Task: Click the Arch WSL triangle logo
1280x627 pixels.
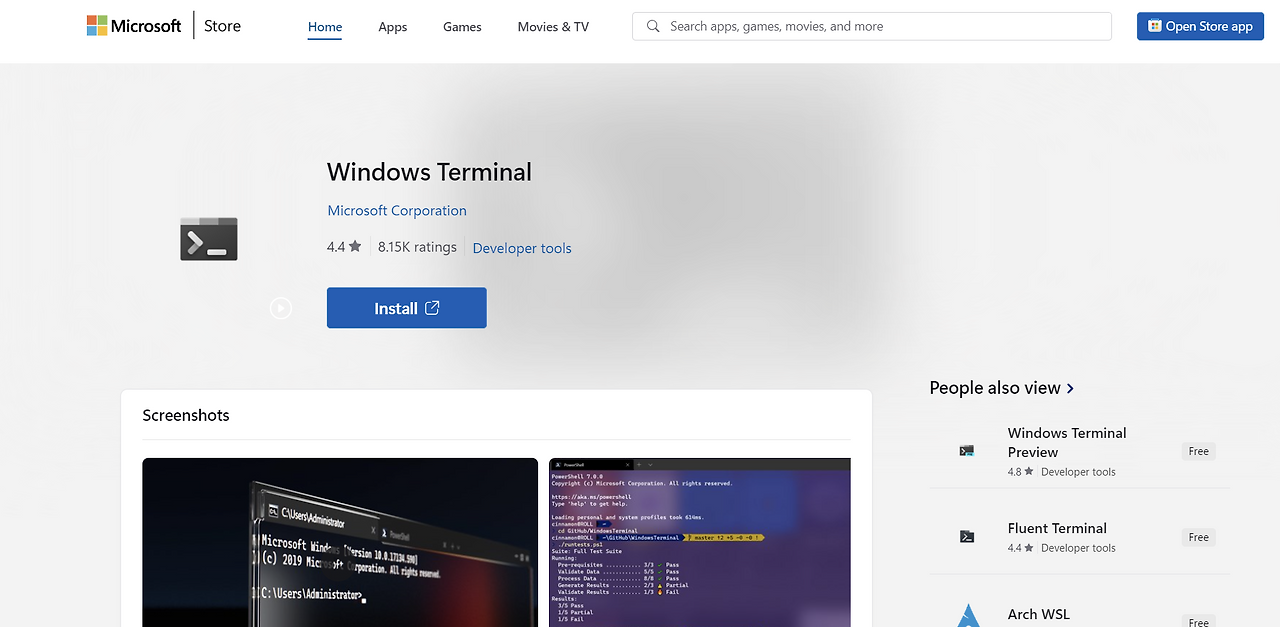Action: click(x=968, y=614)
